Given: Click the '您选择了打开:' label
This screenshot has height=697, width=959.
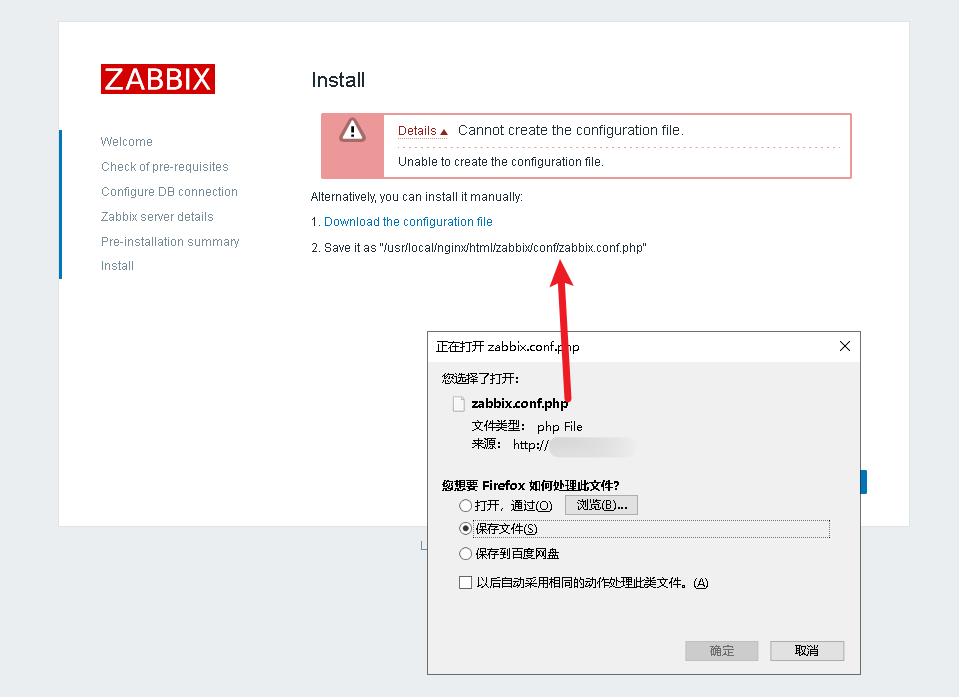Looking at the screenshot, I should click(480, 378).
